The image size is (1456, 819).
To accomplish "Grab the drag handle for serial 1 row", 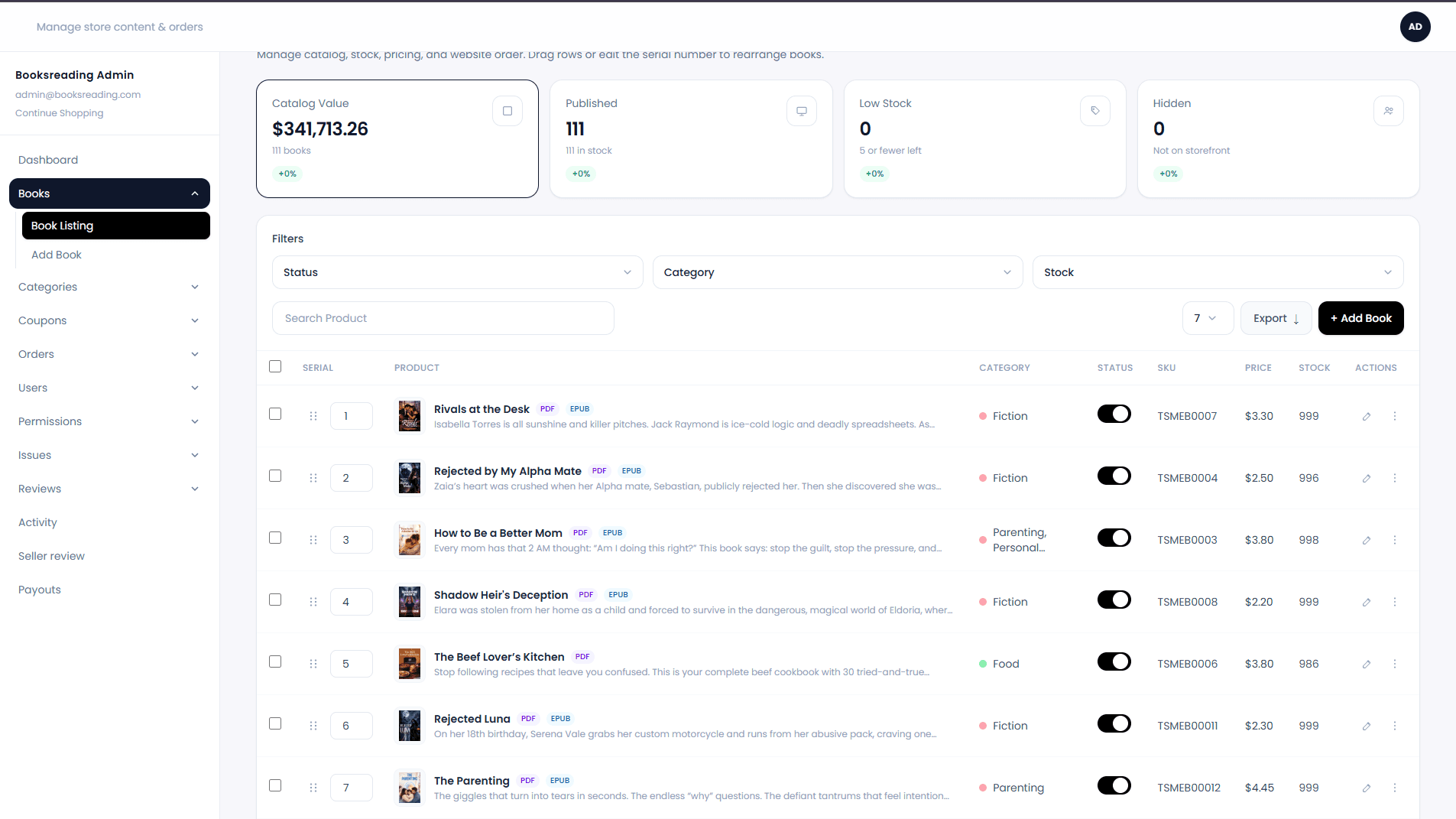I will 313,416.
